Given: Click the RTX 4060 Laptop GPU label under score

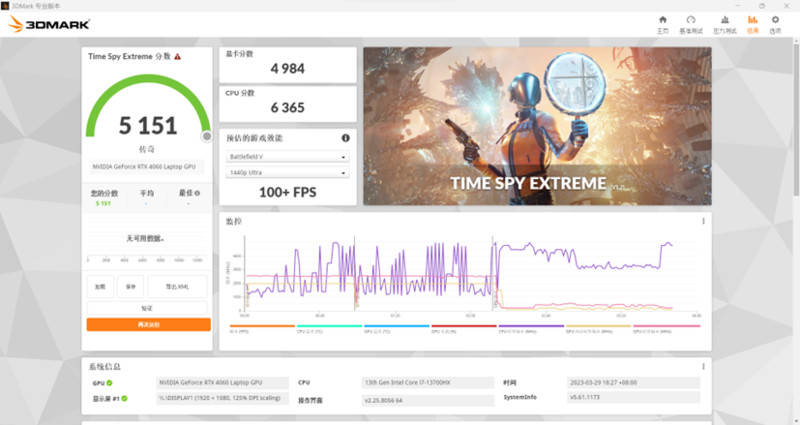Looking at the screenshot, I should pos(144,167).
